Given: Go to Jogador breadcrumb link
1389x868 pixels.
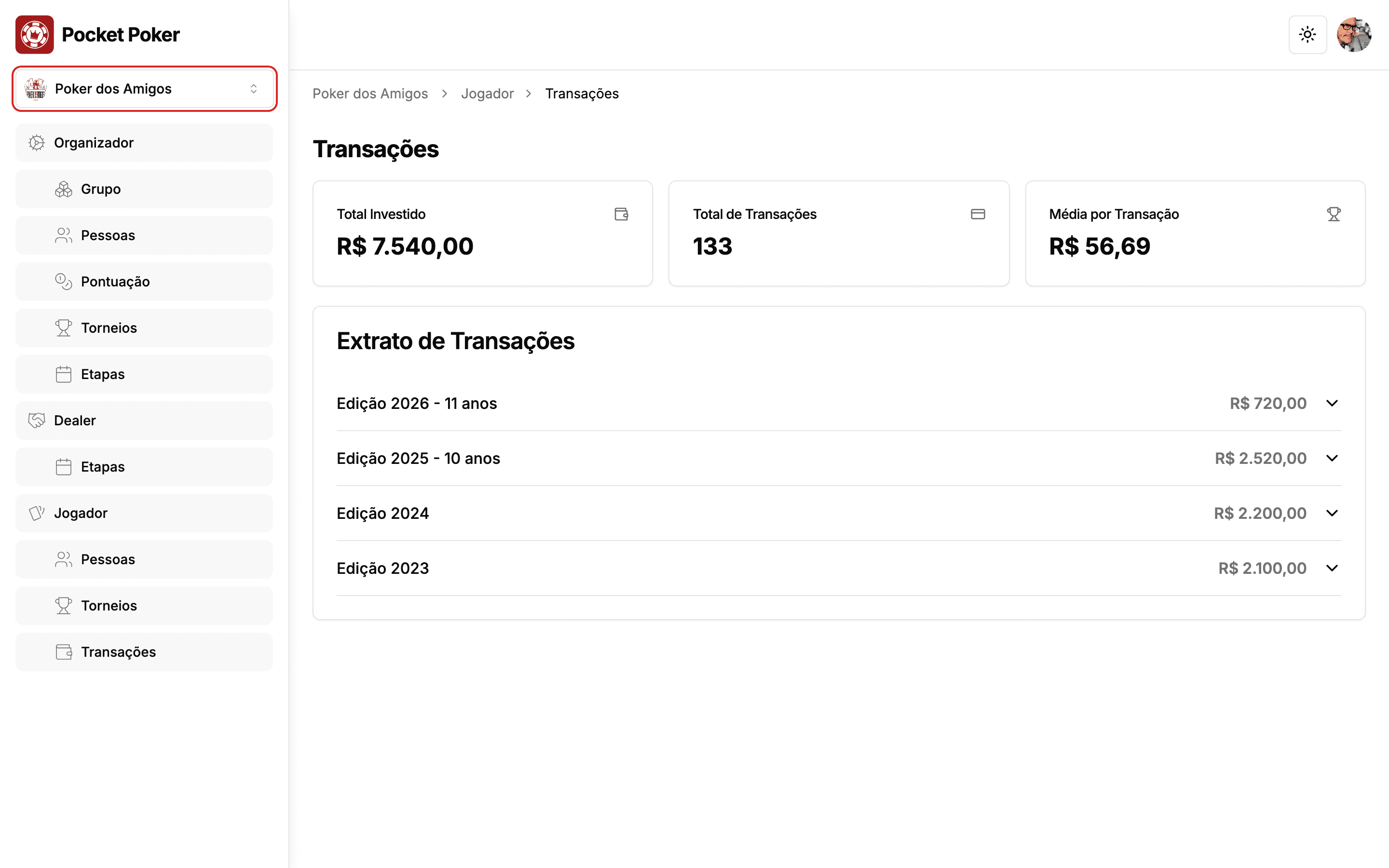Looking at the screenshot, I should pos(487,94).
